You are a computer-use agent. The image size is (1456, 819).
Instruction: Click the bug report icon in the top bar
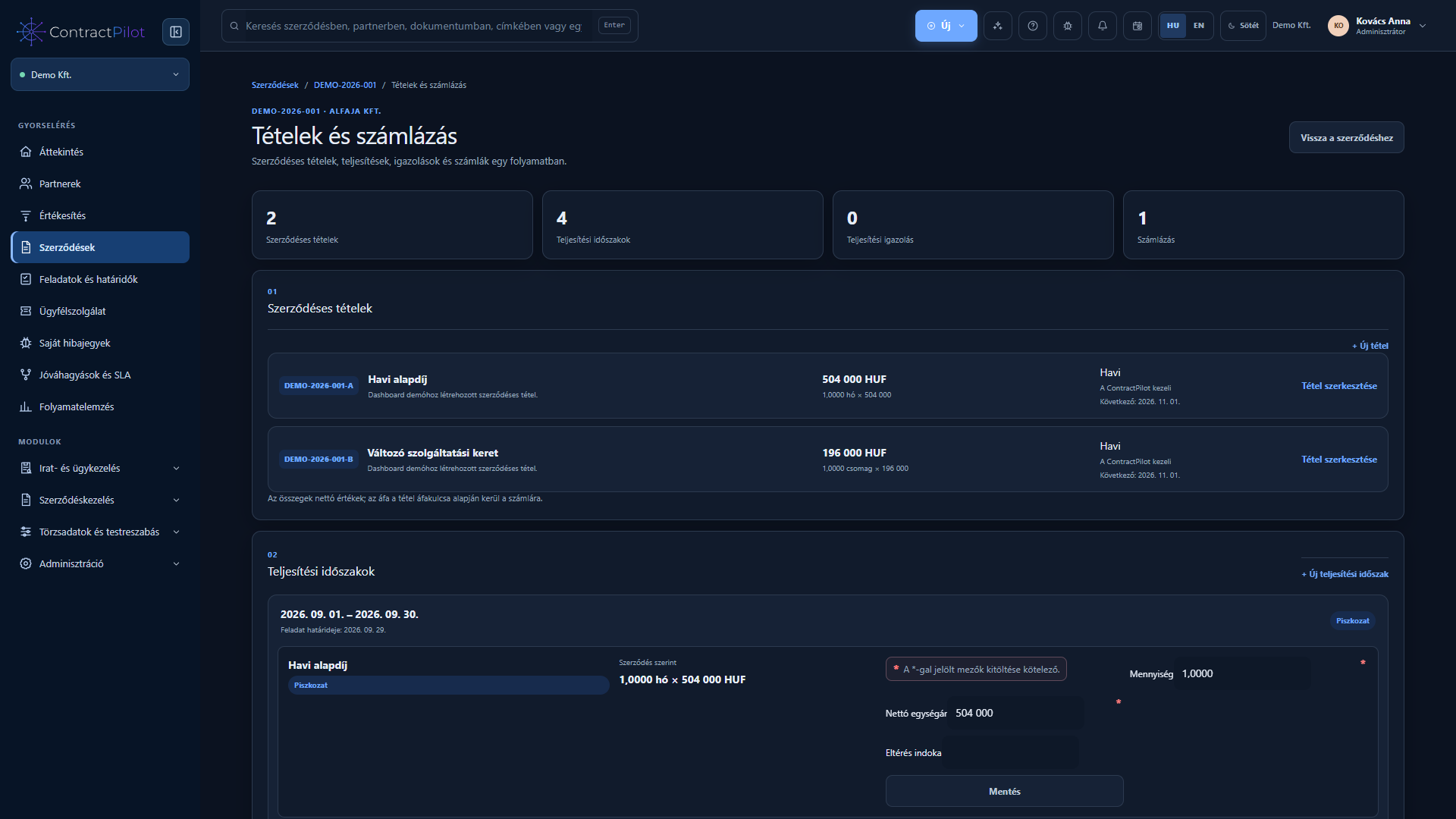1068,26
